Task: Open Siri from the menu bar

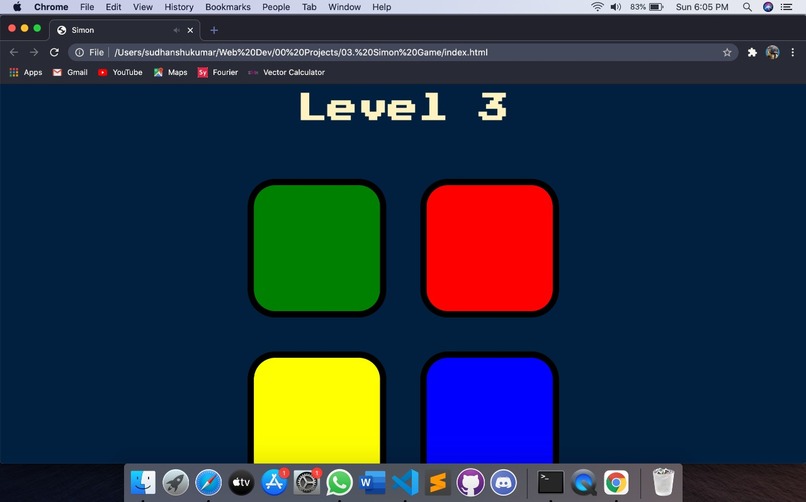Action: click(x=768, y=7)
